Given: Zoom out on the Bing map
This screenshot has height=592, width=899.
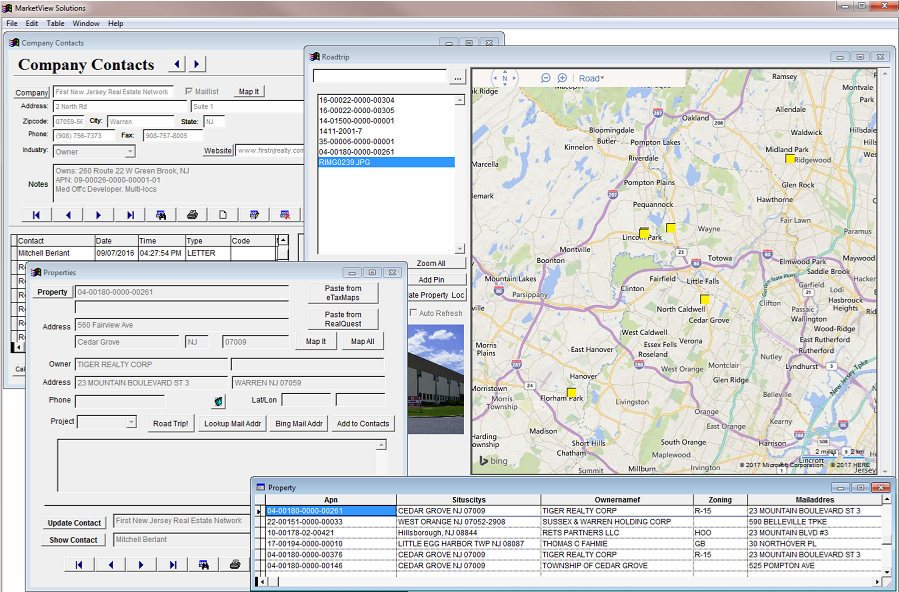Looking at the screenshot, I should point(546,78).
